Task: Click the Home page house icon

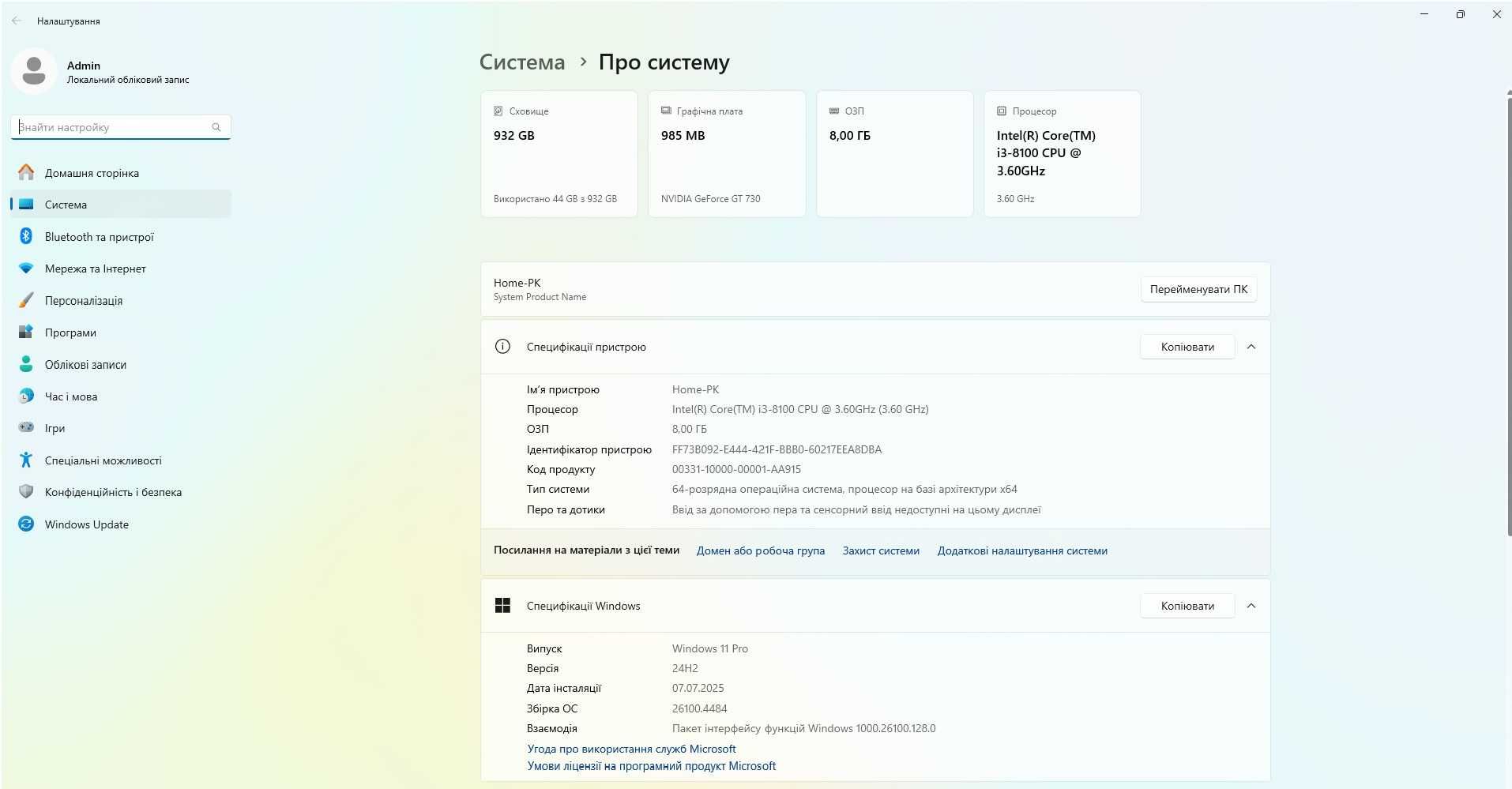Action: point(26,172)
